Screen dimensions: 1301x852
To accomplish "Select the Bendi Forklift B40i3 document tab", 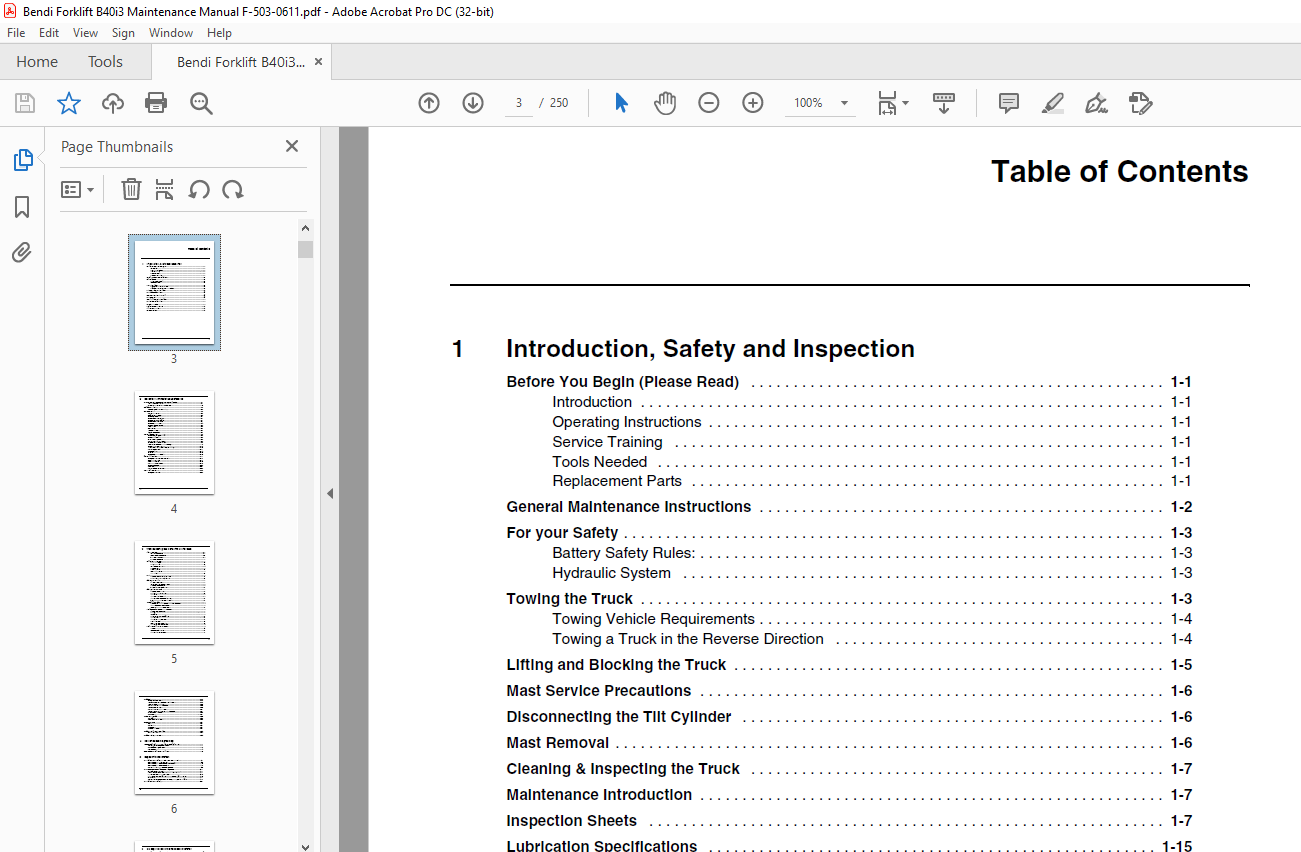I will click(241, 62).
